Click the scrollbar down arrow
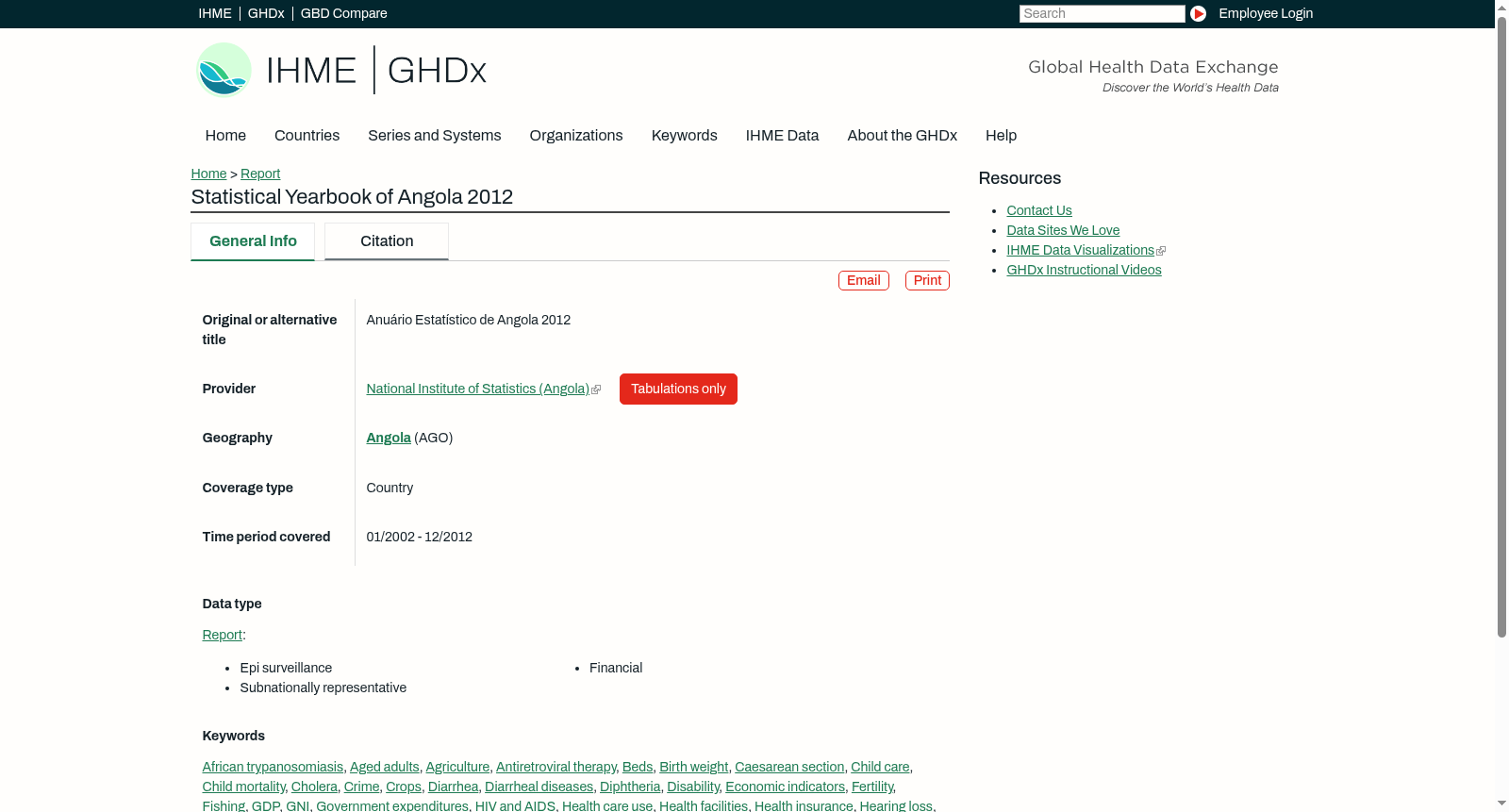 coord(1501,804)
